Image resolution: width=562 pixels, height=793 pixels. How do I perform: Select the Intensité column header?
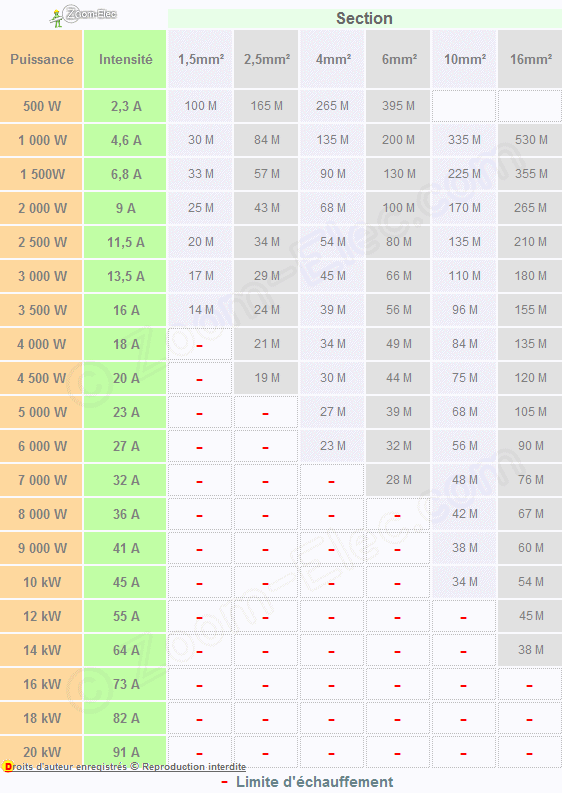tap(125, 59)
